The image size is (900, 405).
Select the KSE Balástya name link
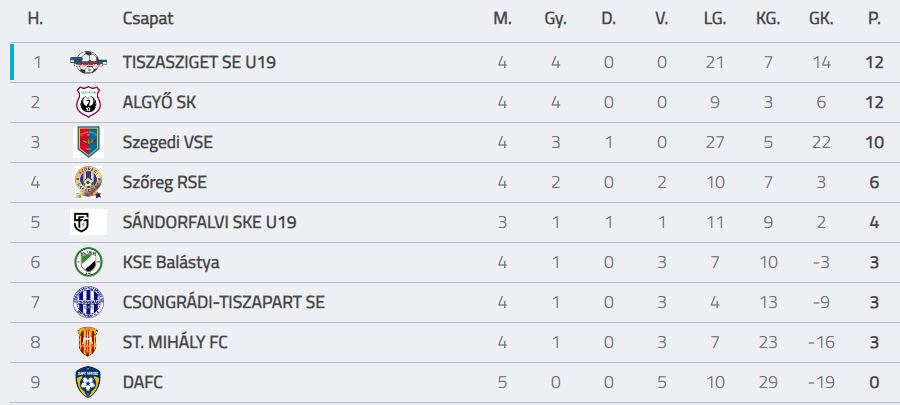pyautogui.click(x=171, y=262)
